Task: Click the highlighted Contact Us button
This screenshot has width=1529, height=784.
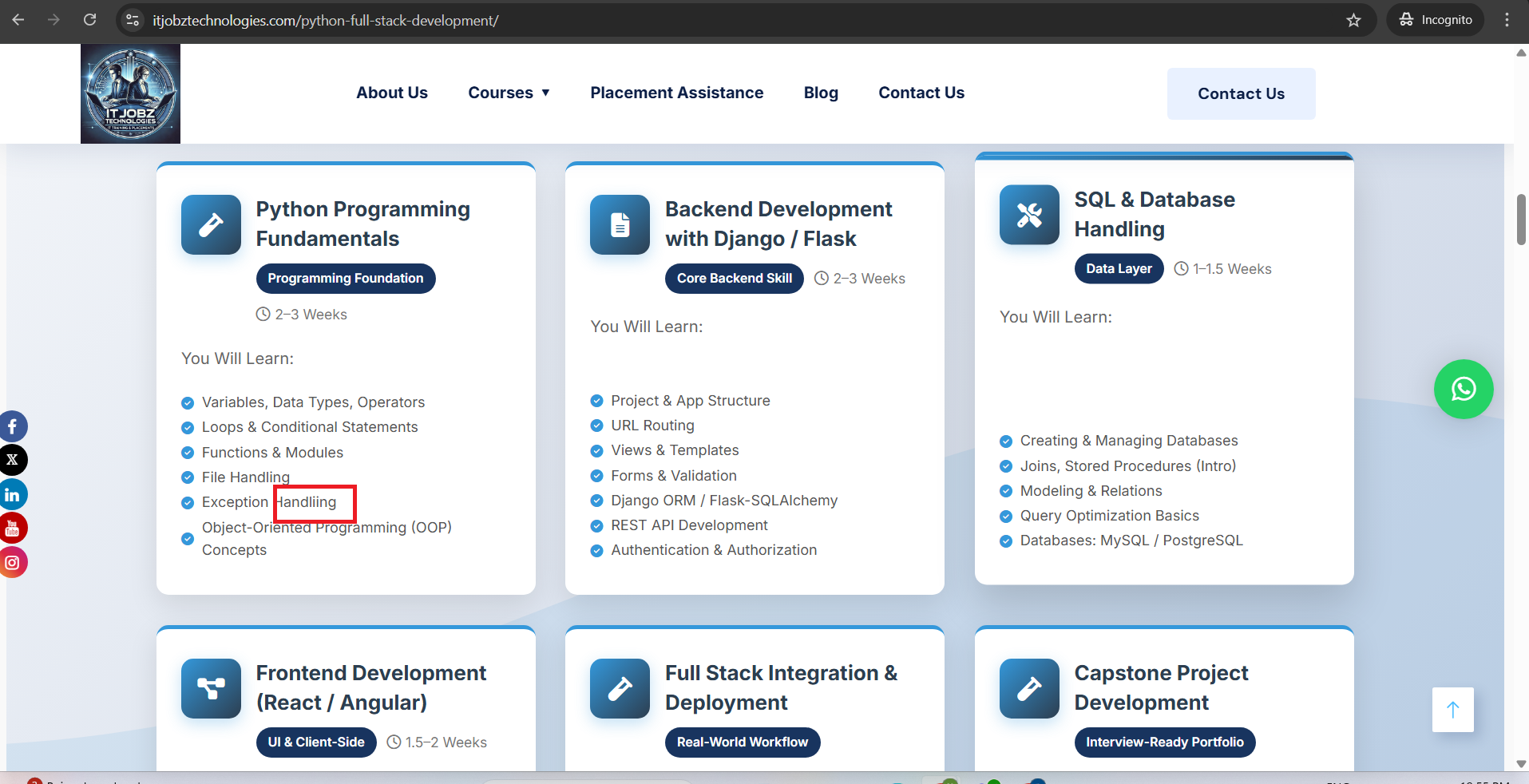Action: click(1240, 93)
